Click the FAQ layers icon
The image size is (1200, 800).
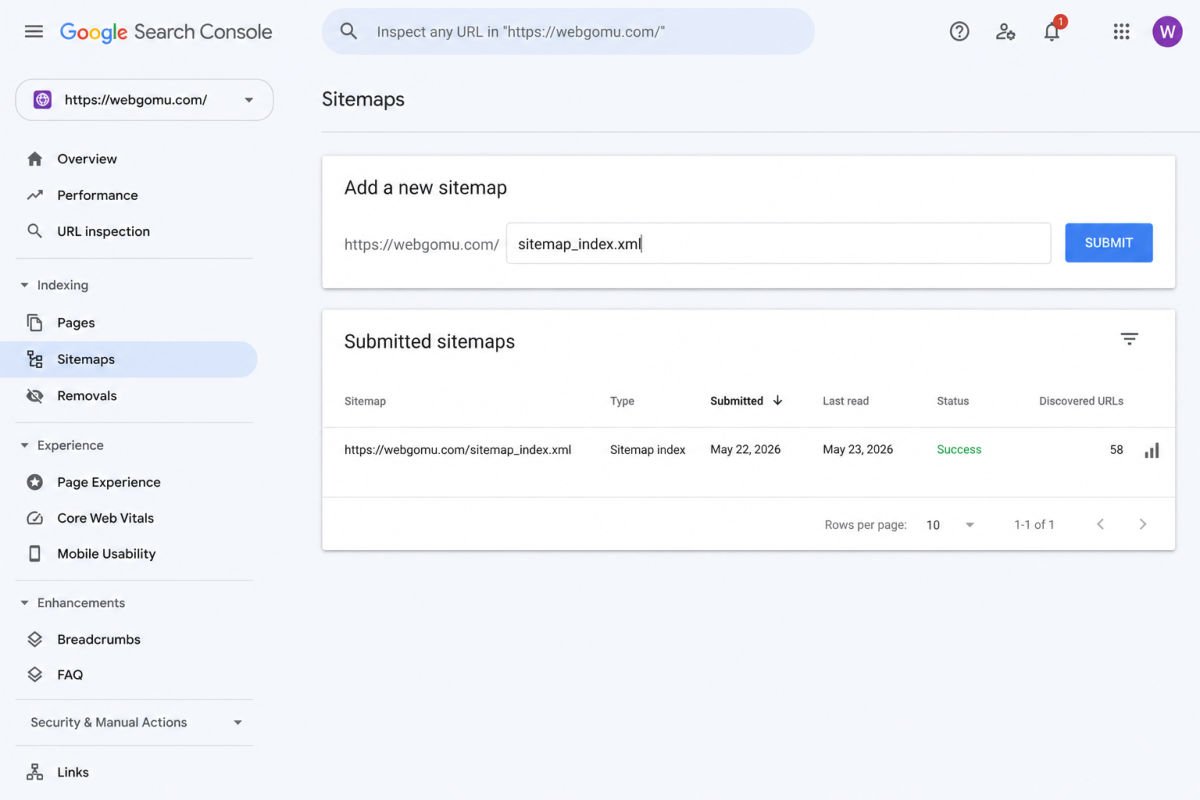click(35, 675)
